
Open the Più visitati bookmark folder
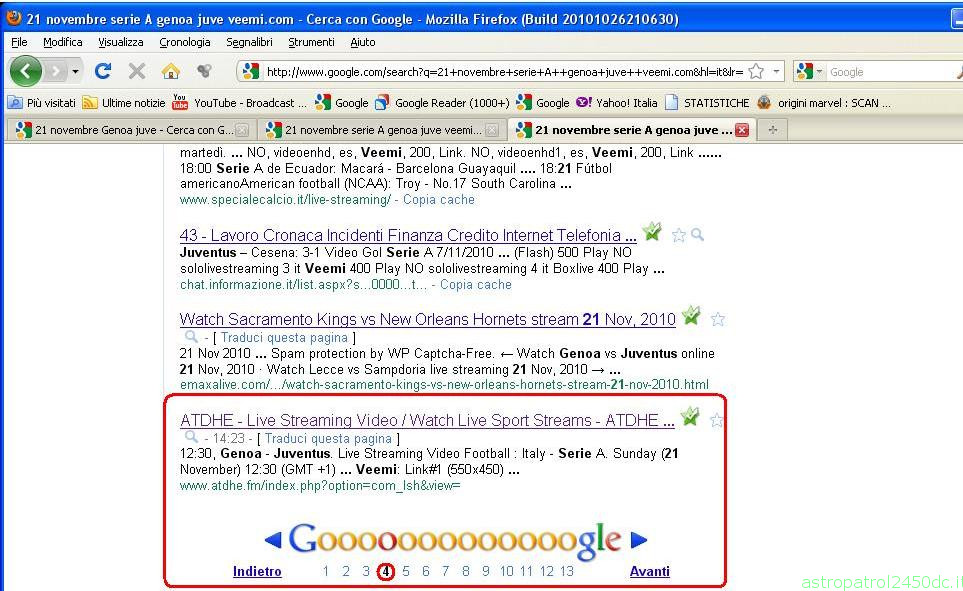(42, 103)
